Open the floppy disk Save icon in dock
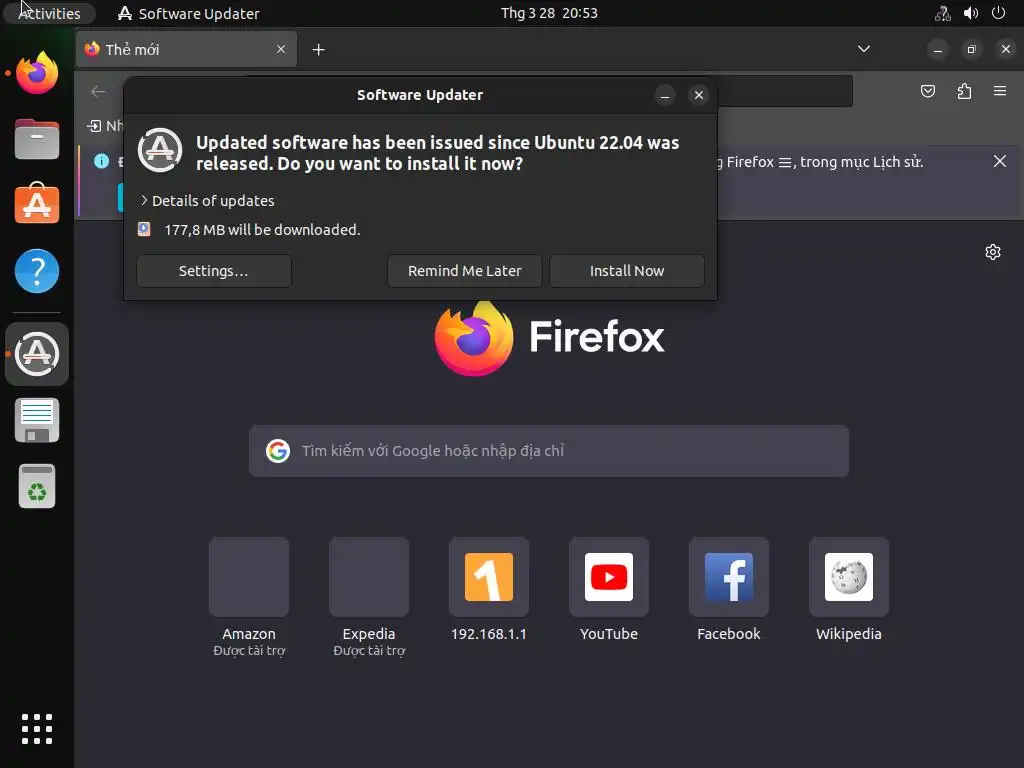This screenshot has height=768, width=1024. [37, 421]
